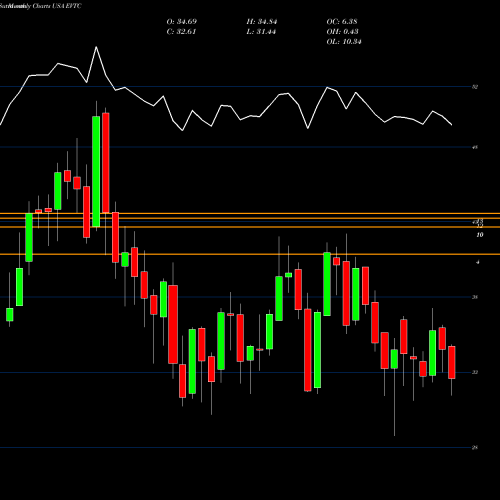Viewport: 500px width, 500px height.
Task: Click the 52 price axis label
Action: coord(475,87)
